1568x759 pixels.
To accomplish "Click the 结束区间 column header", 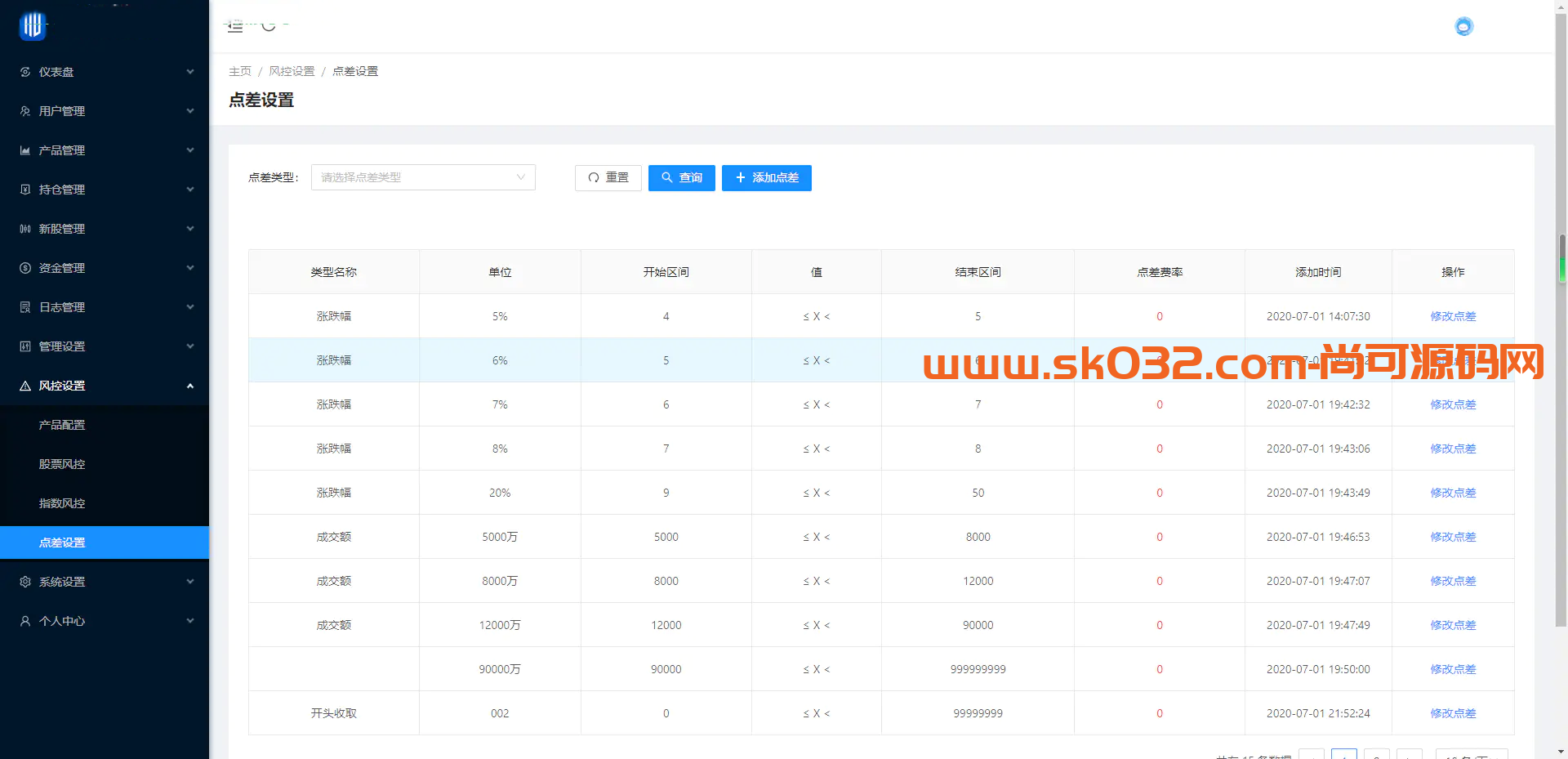I will click(x=978, y=272).
